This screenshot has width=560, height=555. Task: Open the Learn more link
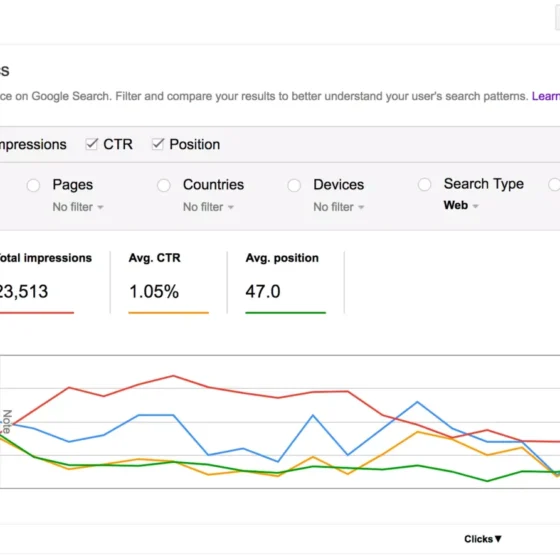click(x=545, y=96)
